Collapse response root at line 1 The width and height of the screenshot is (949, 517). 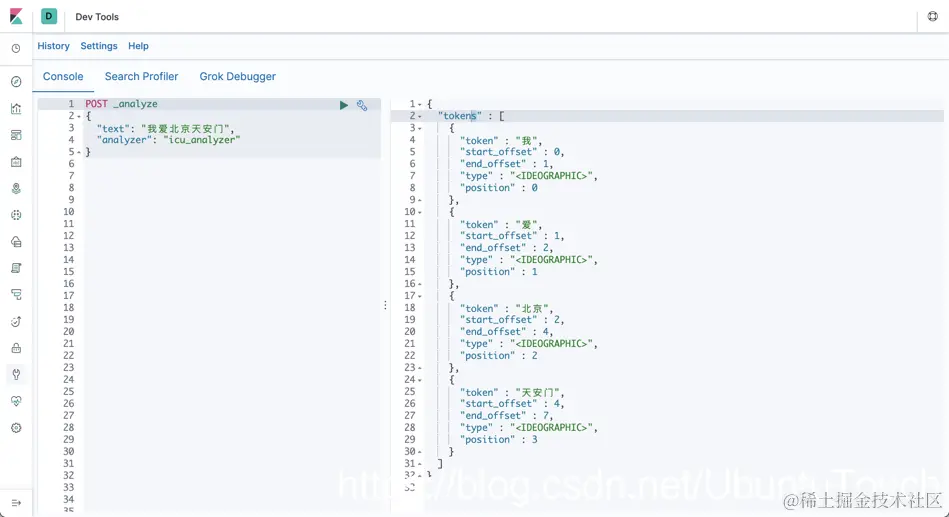(x=419, y=105)
